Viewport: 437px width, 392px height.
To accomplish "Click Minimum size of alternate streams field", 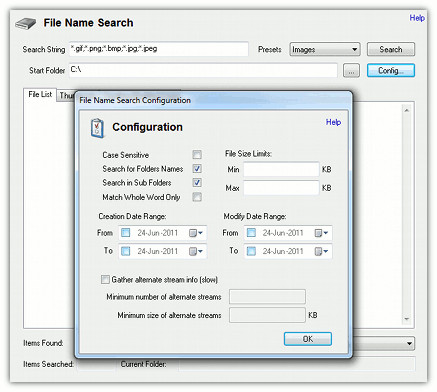I will pyautogui.click(x=267, y=315).
